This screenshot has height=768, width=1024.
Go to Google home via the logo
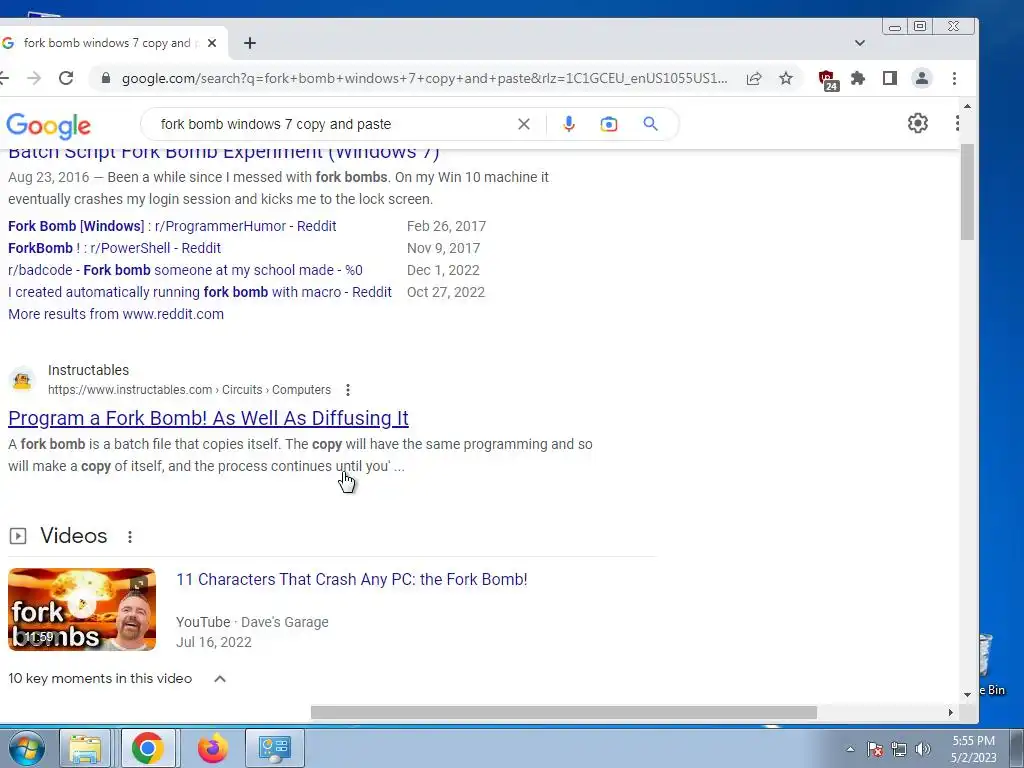point(48,126)
